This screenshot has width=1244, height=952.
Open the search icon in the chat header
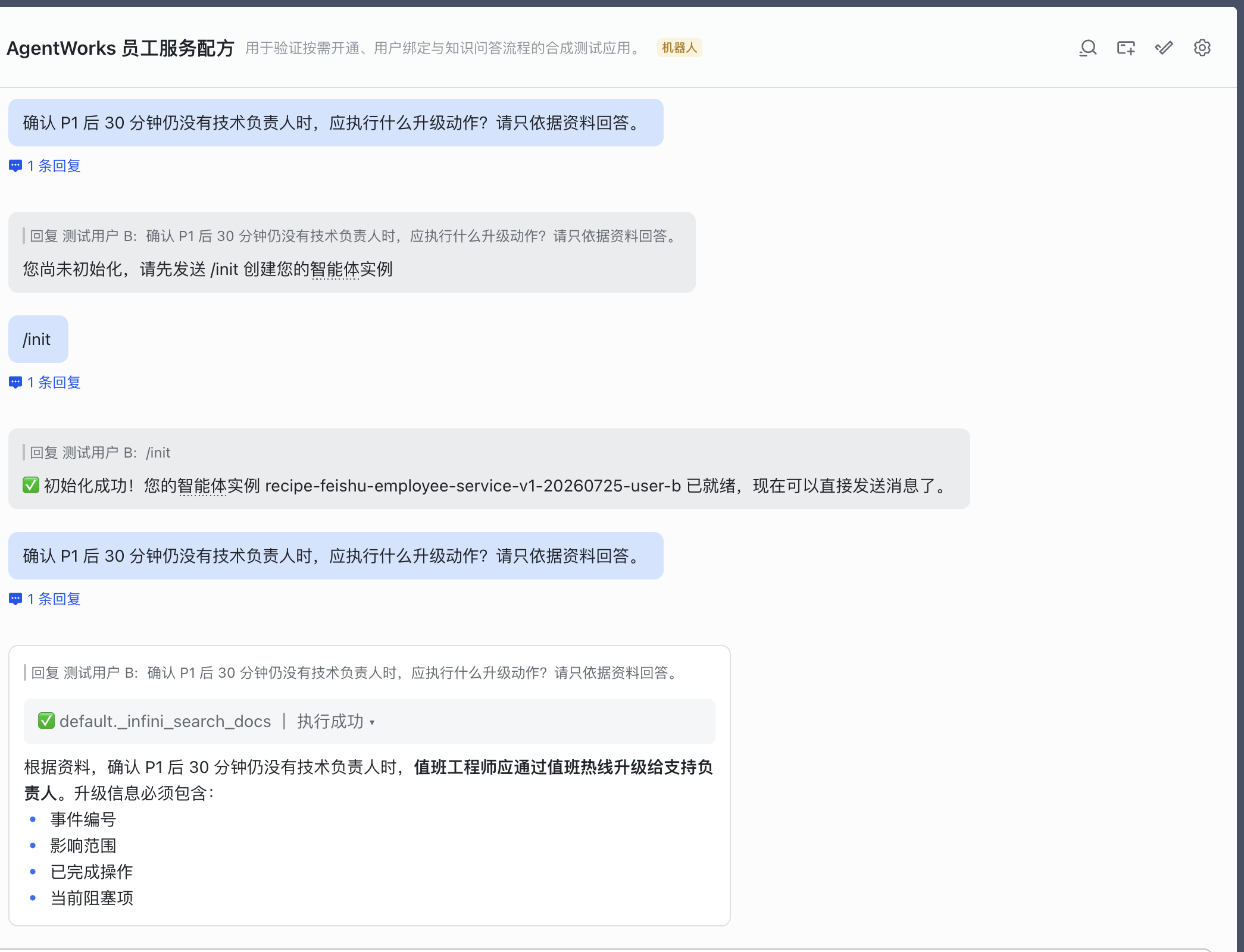pyautogui.click(x=1088, y=48)
